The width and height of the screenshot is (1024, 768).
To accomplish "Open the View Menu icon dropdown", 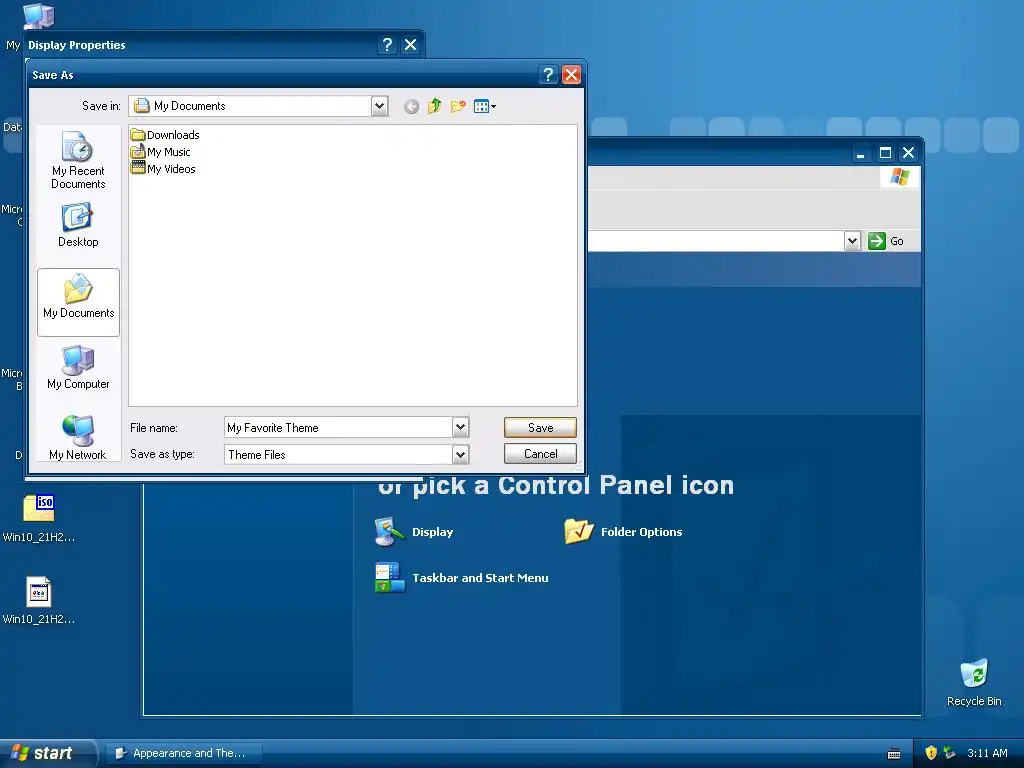I will coord(485,106).
